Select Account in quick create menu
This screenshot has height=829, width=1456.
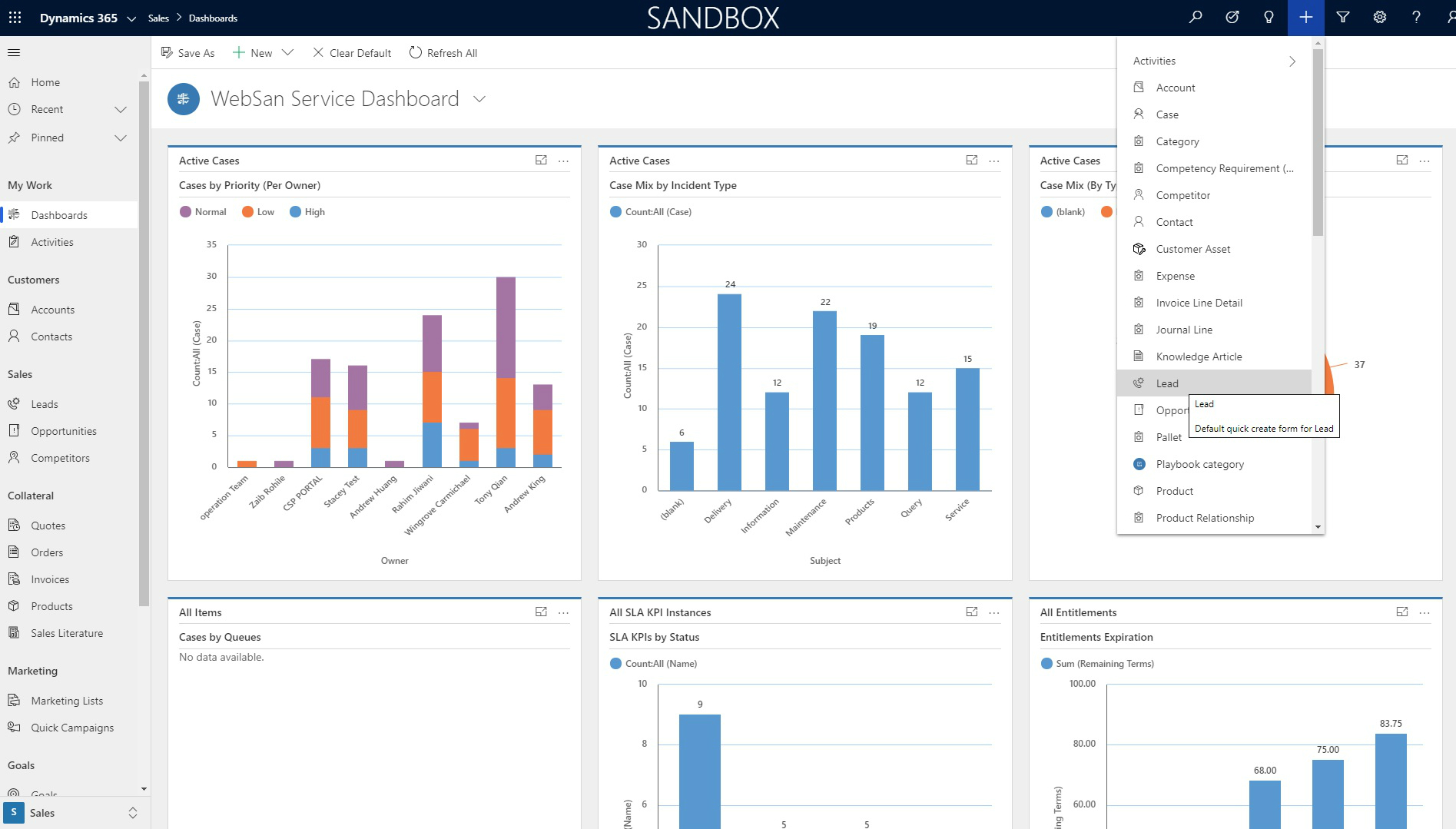click(1214, 88)
